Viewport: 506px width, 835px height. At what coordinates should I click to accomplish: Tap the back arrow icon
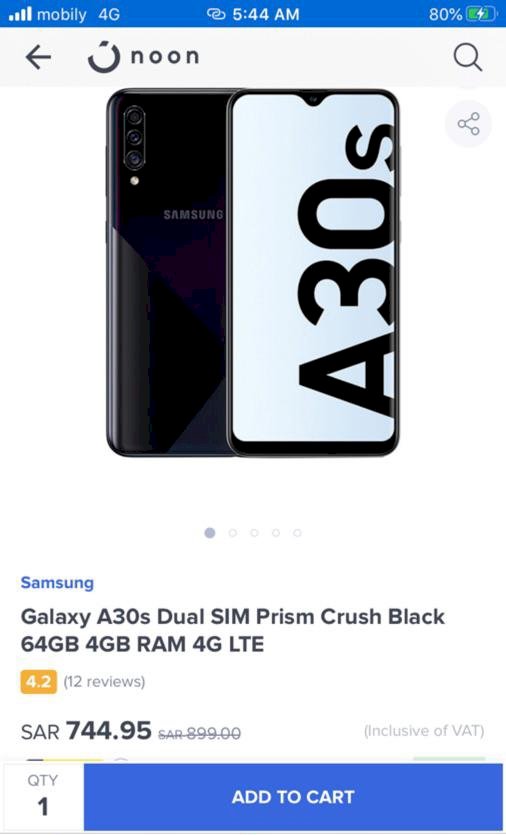pyautogui.click(x=38, y=57)
